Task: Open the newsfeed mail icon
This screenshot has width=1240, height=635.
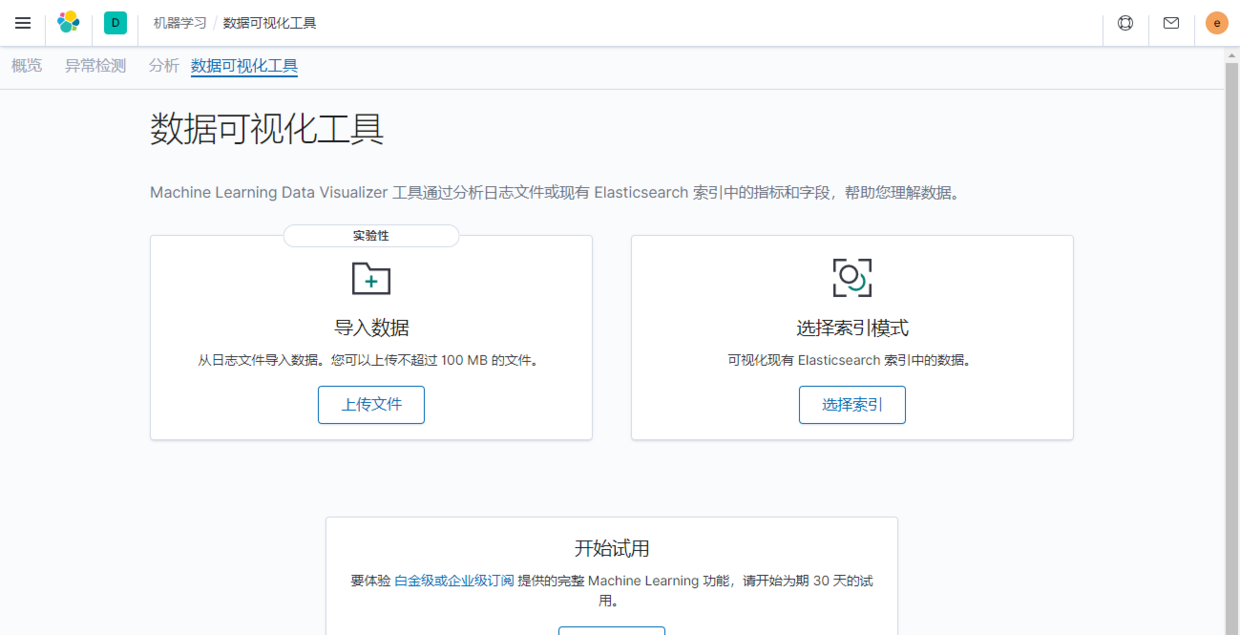Action: coord(1171,23)
